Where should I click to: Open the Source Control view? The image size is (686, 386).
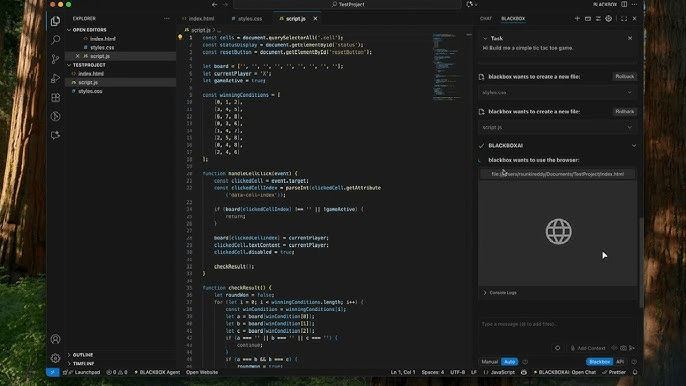tap(56, 59)
